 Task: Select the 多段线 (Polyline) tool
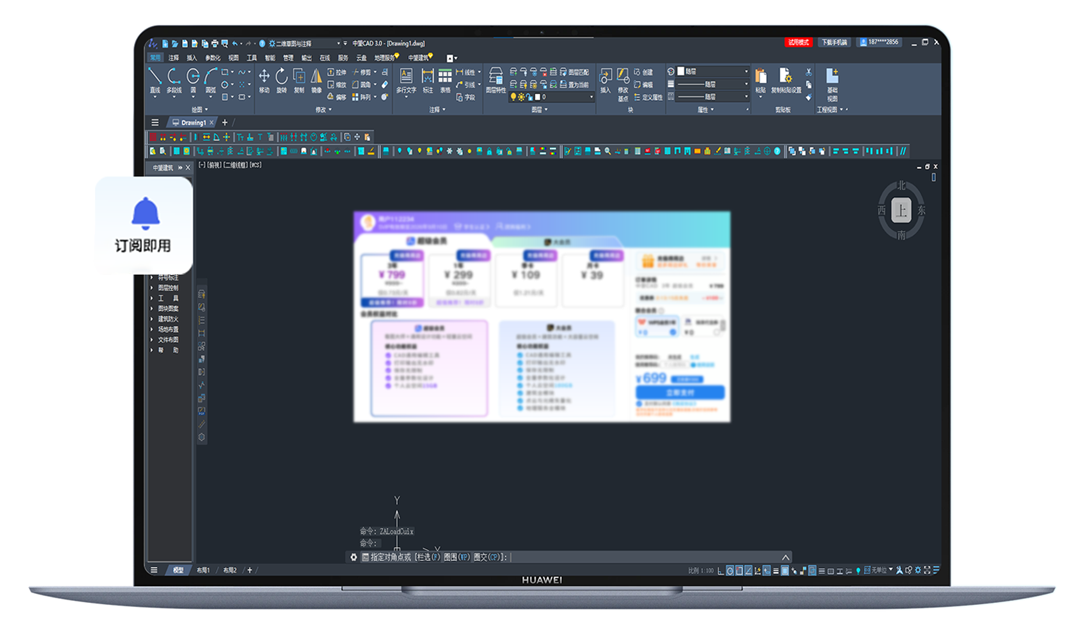pyautogui.click(x=174, y=80)
